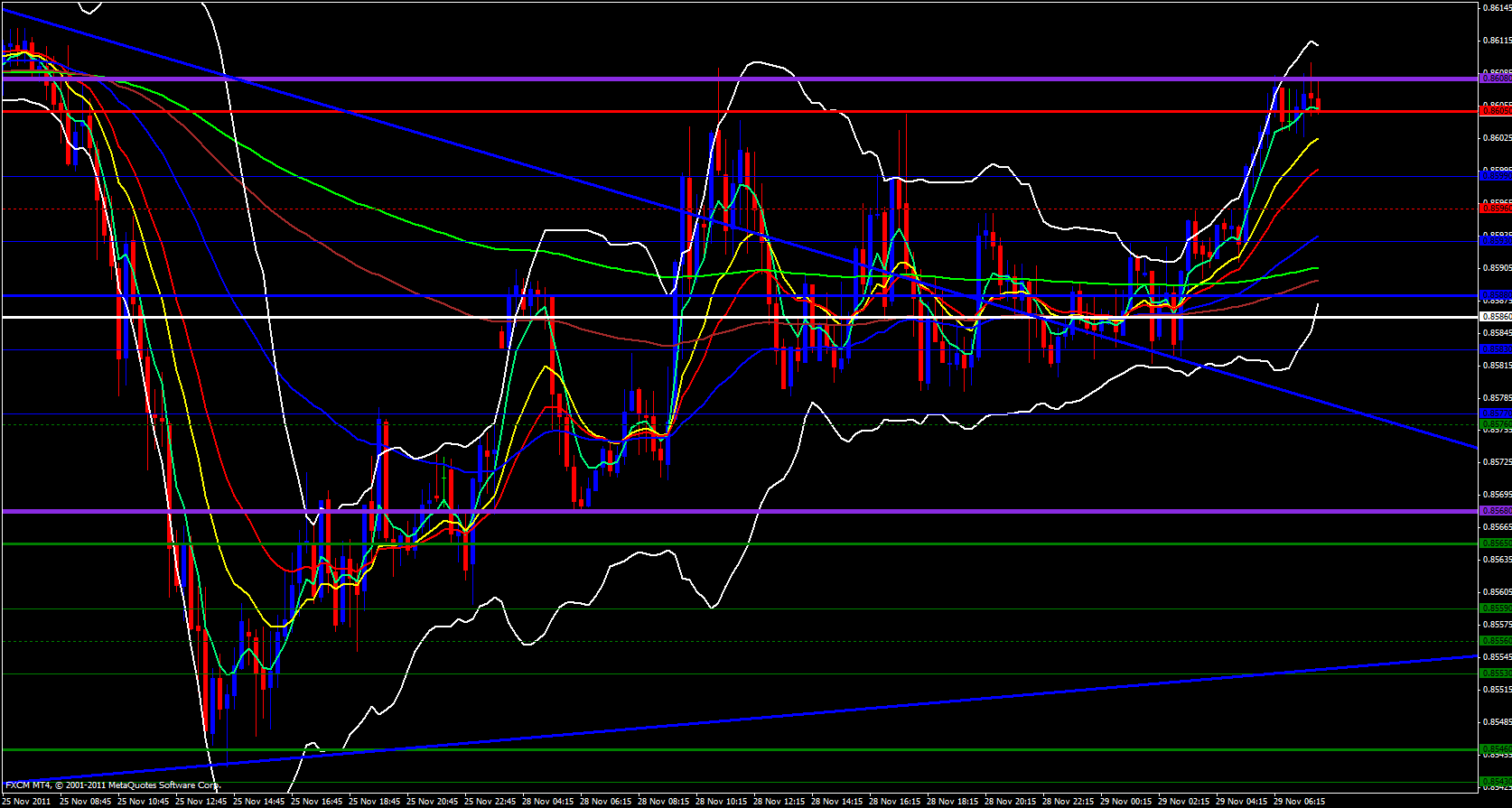The height and width of the screenshot is (808, 1512).
Task: Select the white 0.85860 price label
Action: click(1495, 317)
